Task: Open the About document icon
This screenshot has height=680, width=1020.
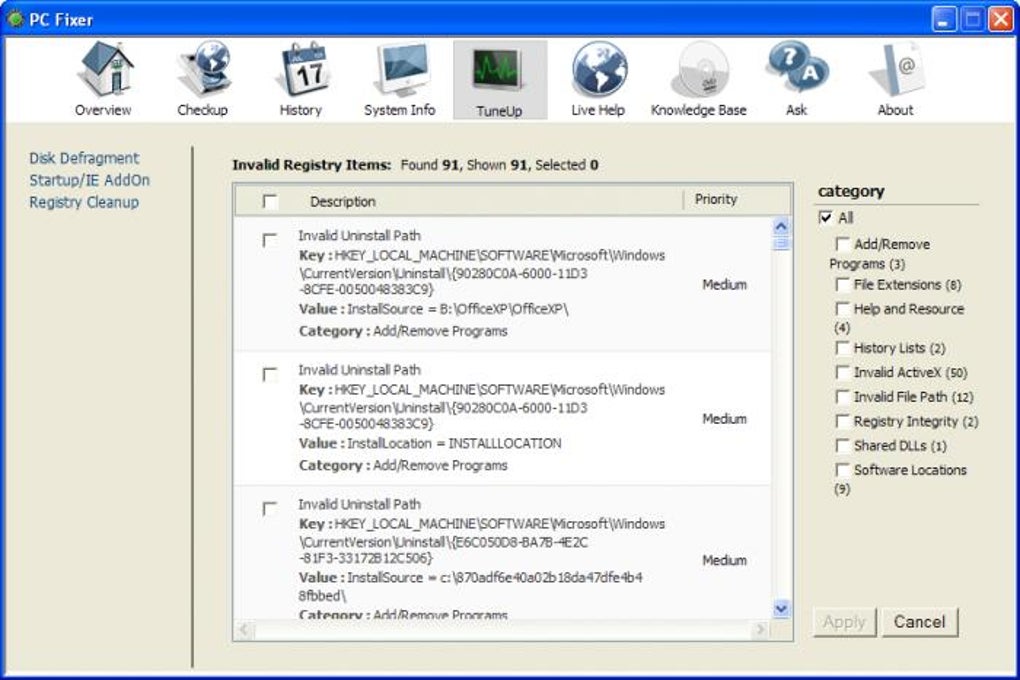Action: point(896,69)
